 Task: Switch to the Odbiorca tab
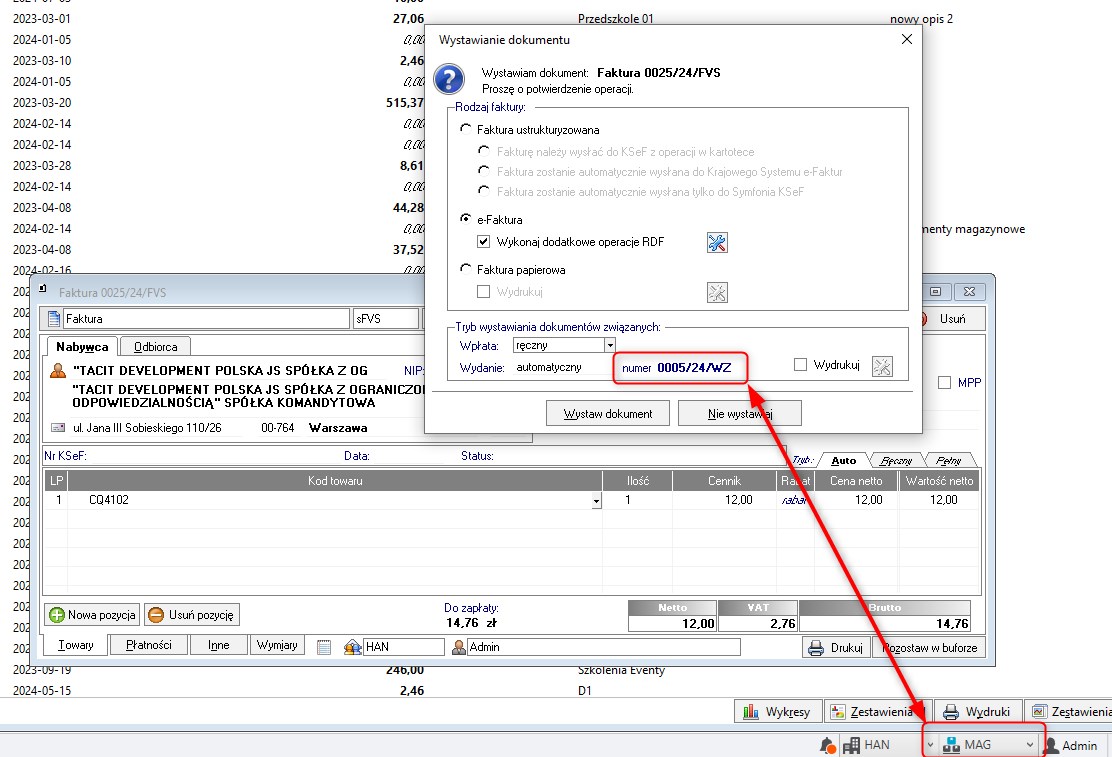[x=156, y=347]
